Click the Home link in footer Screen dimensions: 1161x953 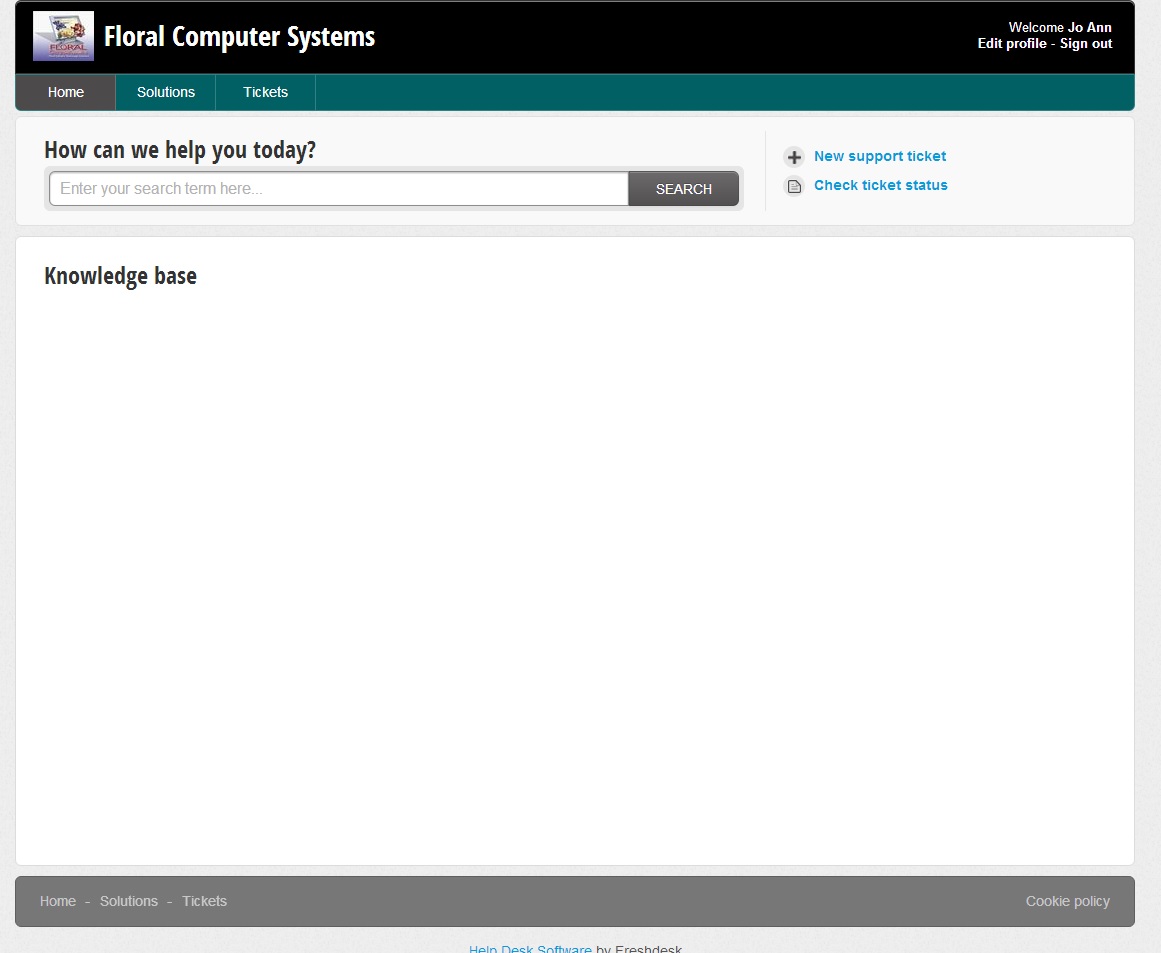58,901
